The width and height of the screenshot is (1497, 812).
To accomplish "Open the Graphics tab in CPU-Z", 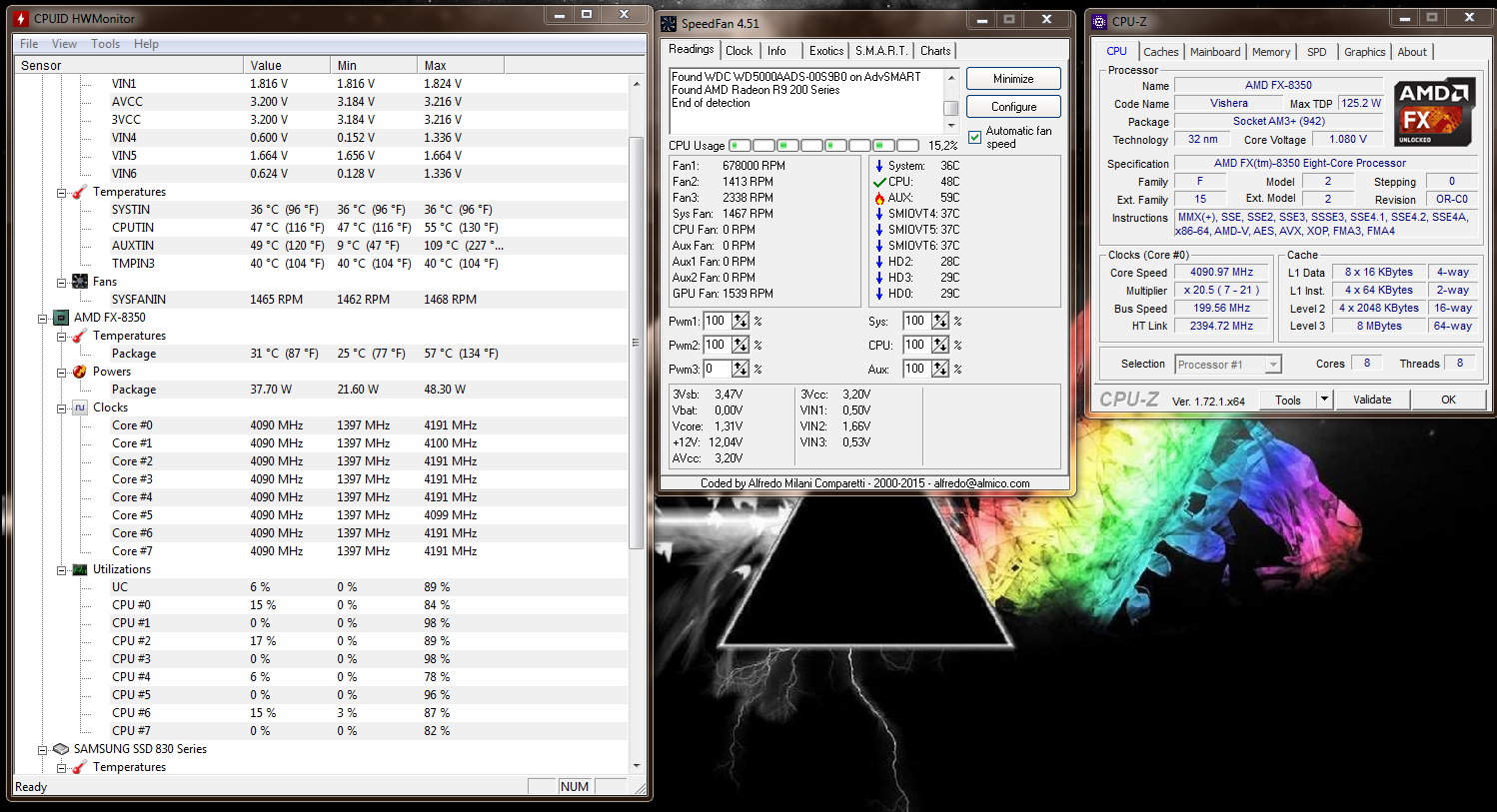I will (x=1364, y=52).
